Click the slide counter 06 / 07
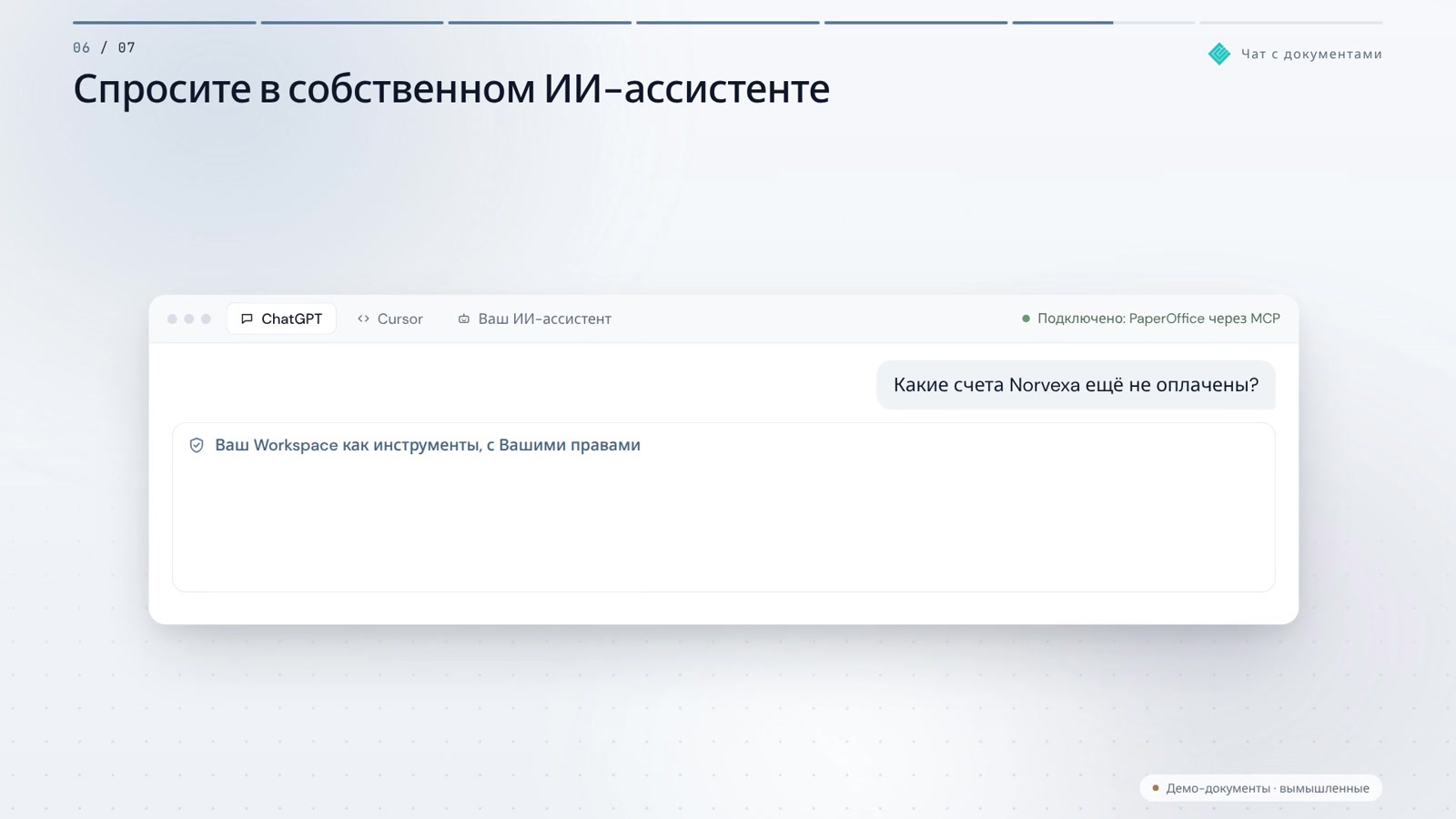The width and height of the screenshot is (1456, 819). tap(104, 47)
